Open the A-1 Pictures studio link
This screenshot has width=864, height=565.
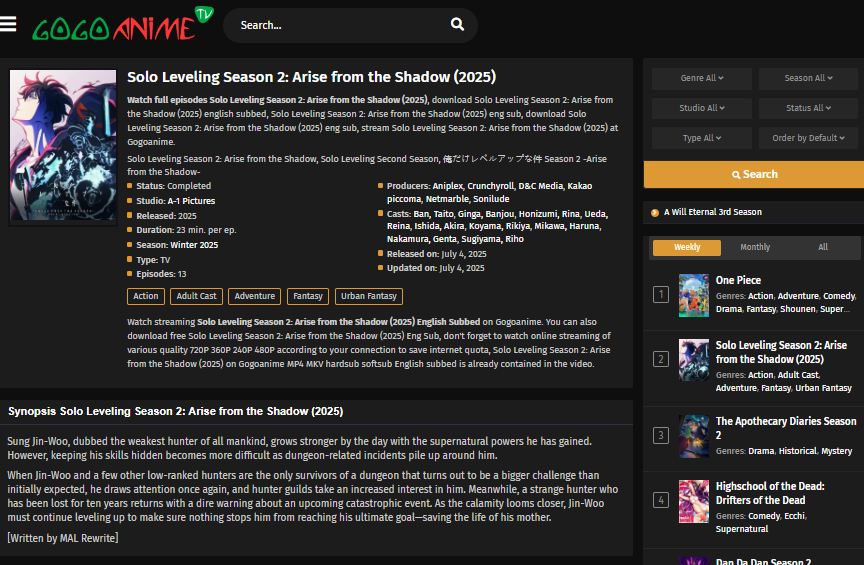pos(191,201)
